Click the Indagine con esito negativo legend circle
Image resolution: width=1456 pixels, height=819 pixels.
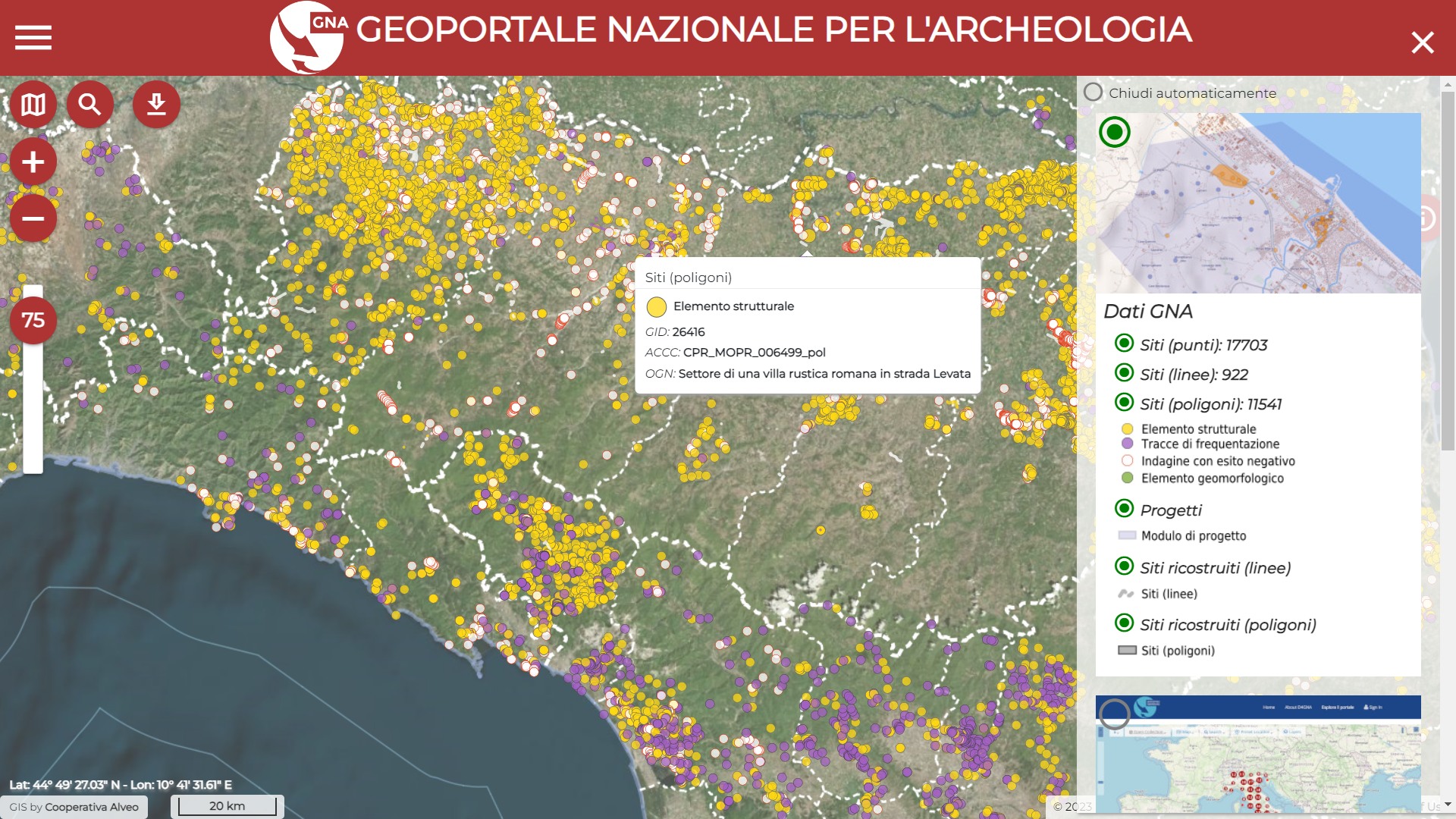[x=1127, y=461]
